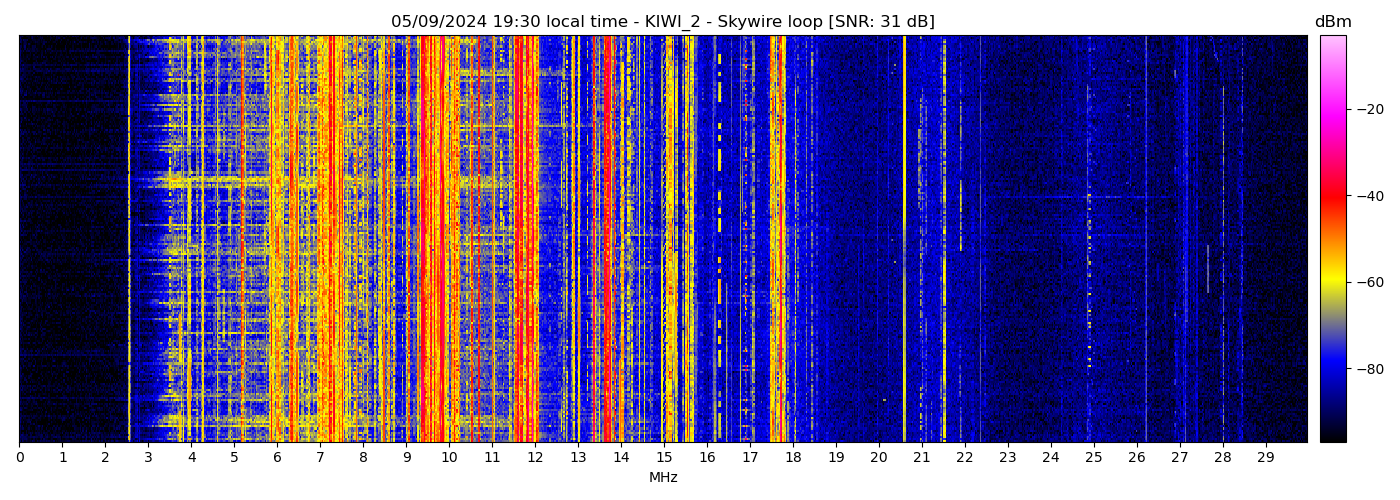Click the 29 MHz x-axis tick label
The image size is (1400, 500).
click(1265, 457)
